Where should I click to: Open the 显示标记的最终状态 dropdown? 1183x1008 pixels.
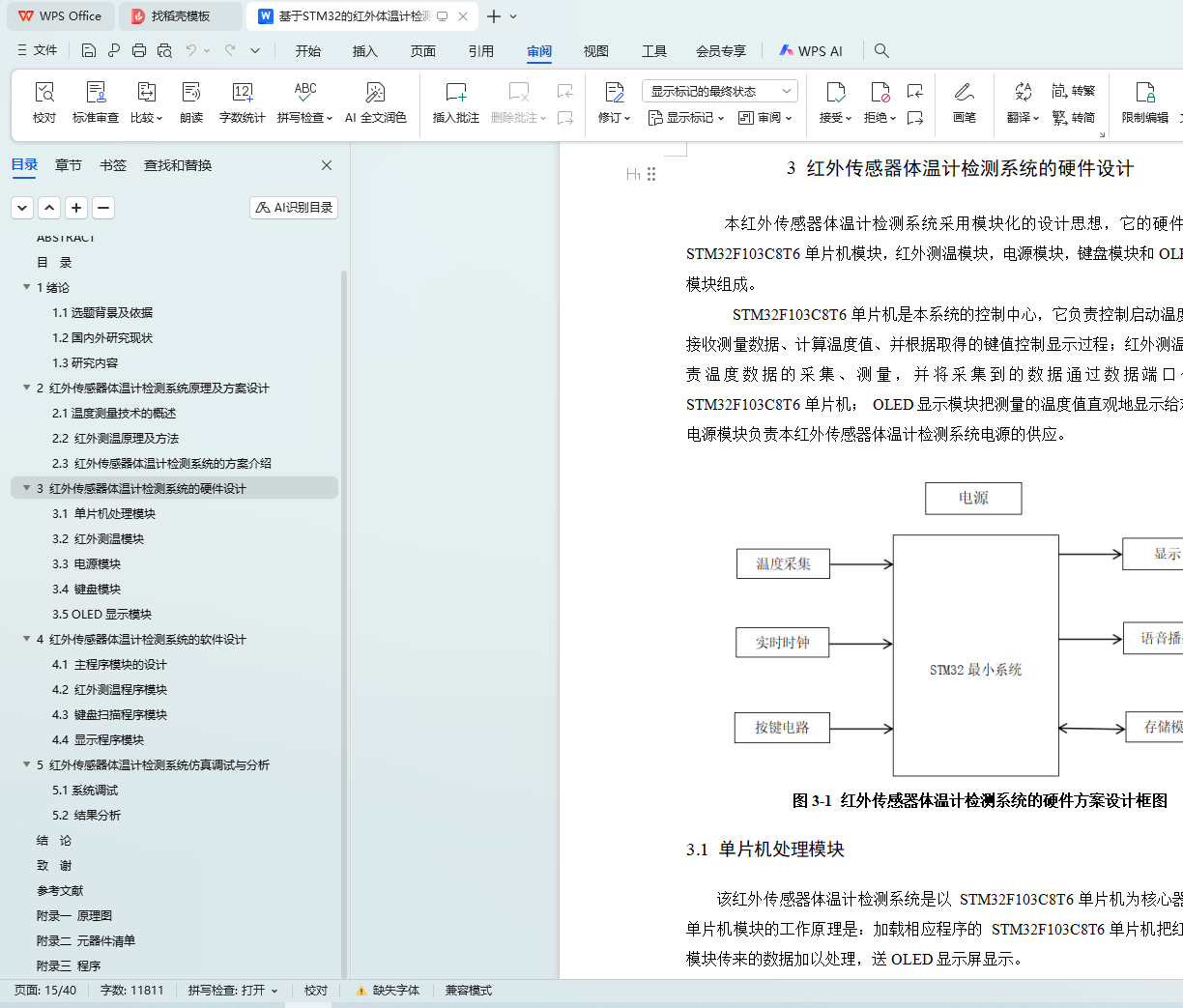pyautogui.click(x=719, y=91)
